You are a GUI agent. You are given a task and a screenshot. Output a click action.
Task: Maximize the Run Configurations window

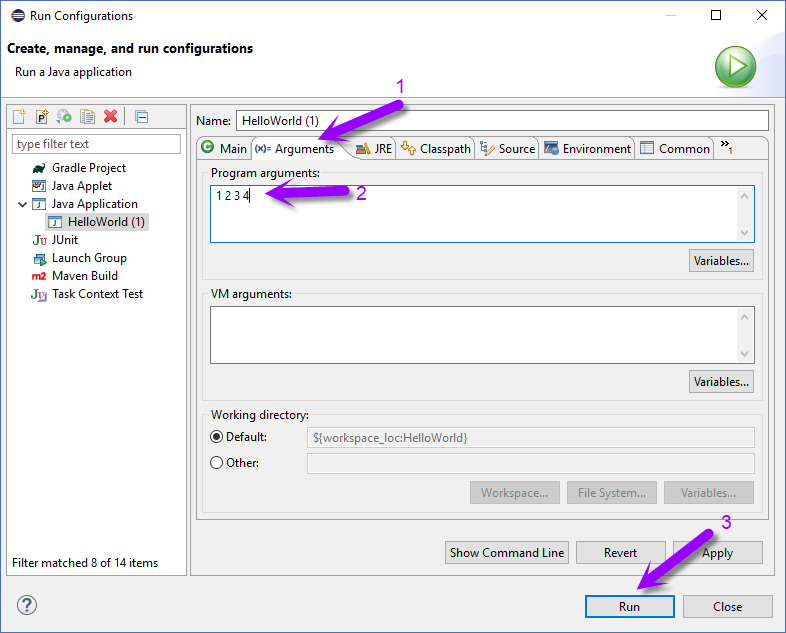(716, 15)
